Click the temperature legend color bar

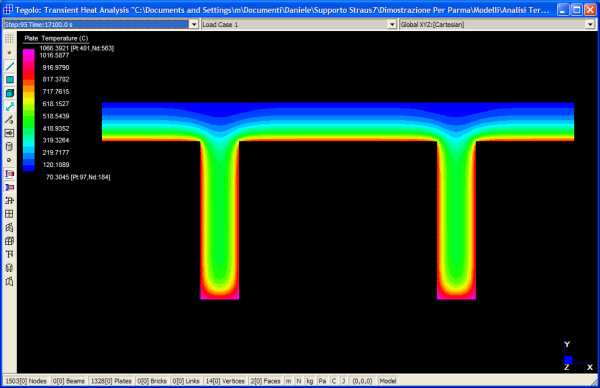[x=29, y=110]
